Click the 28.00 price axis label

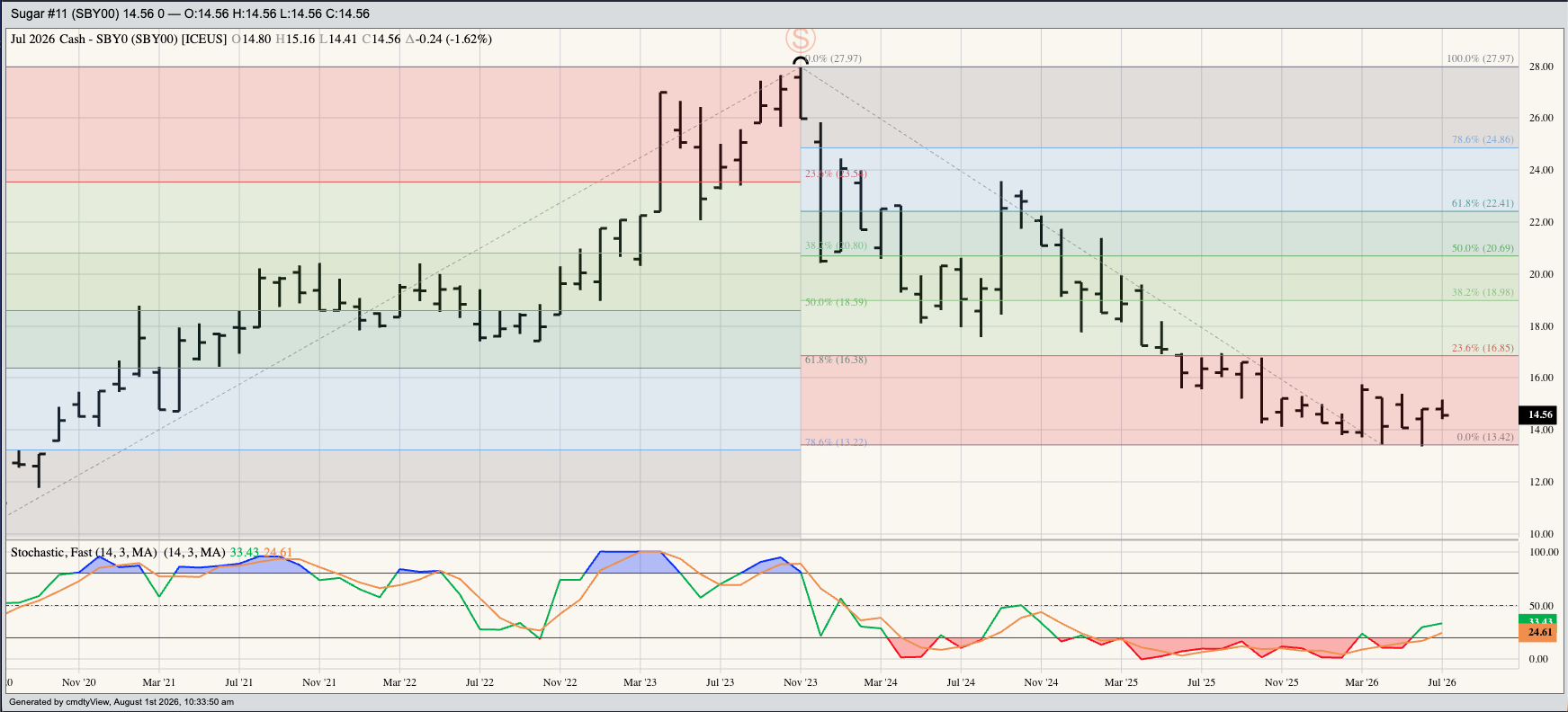click(1541, 67)
